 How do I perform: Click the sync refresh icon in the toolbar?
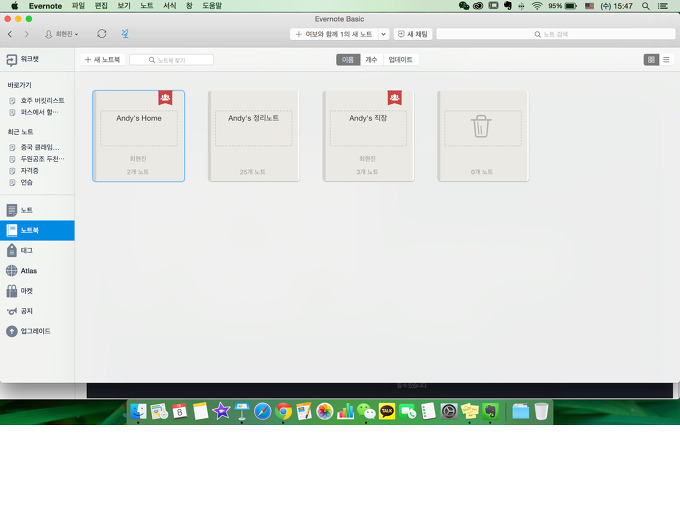click(x=102, y=34)
